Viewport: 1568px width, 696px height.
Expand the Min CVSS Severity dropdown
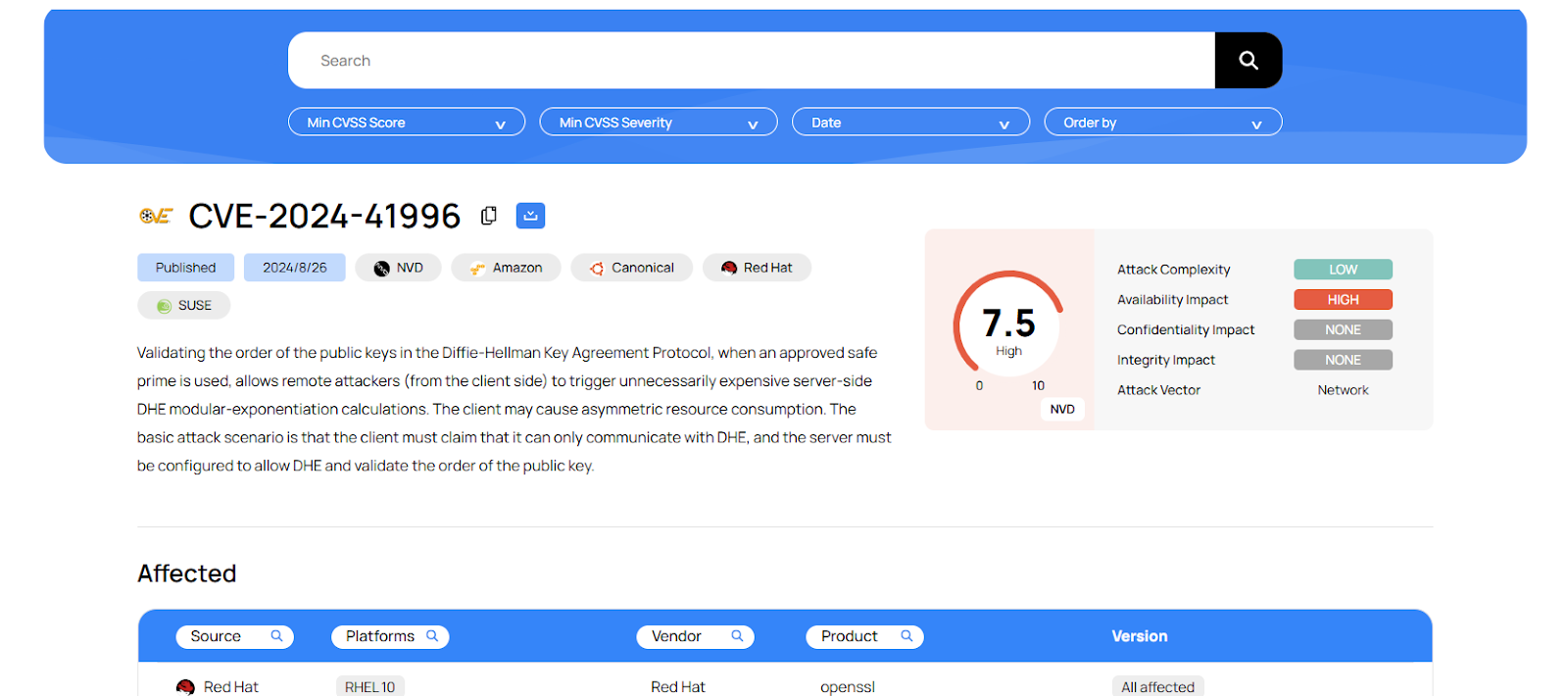(658, 123)
